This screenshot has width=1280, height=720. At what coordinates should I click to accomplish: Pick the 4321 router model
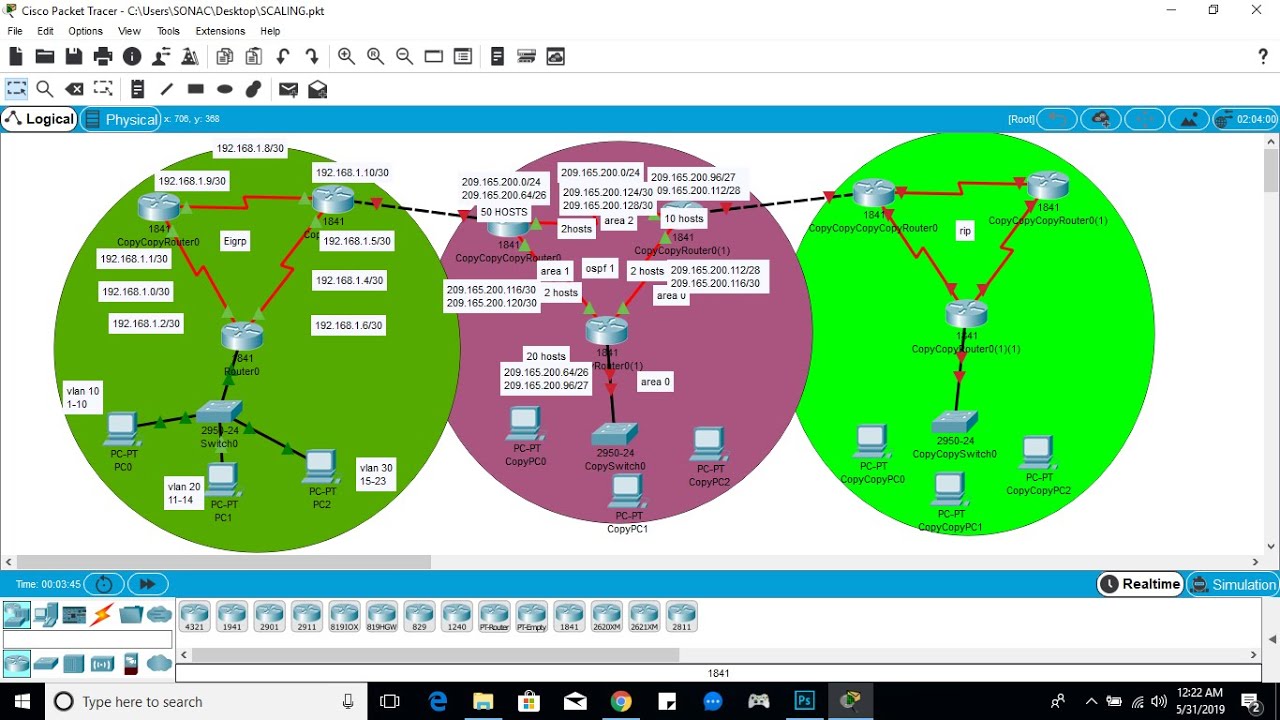194,617
